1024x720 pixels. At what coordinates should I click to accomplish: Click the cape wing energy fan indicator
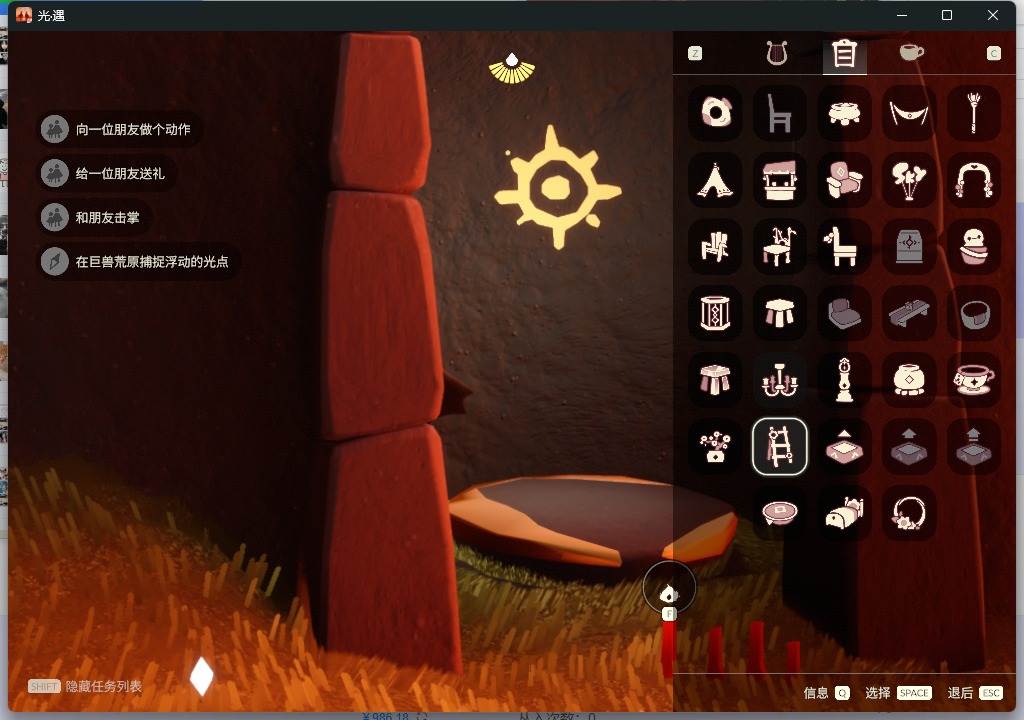(511, 69)
